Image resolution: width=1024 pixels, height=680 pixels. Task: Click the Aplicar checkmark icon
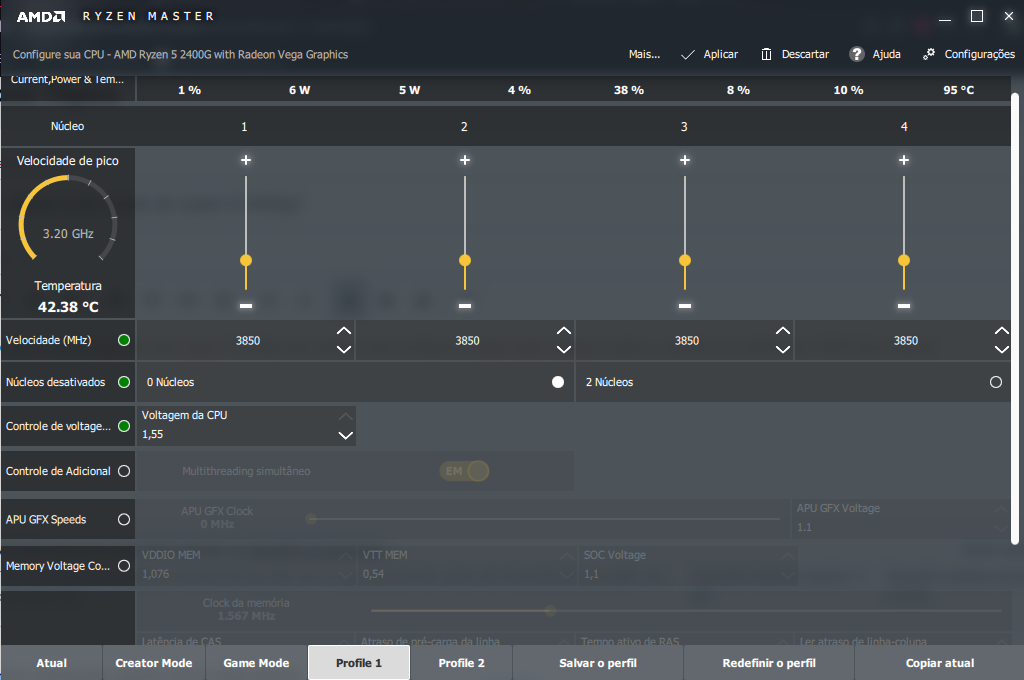coord(688,55)
